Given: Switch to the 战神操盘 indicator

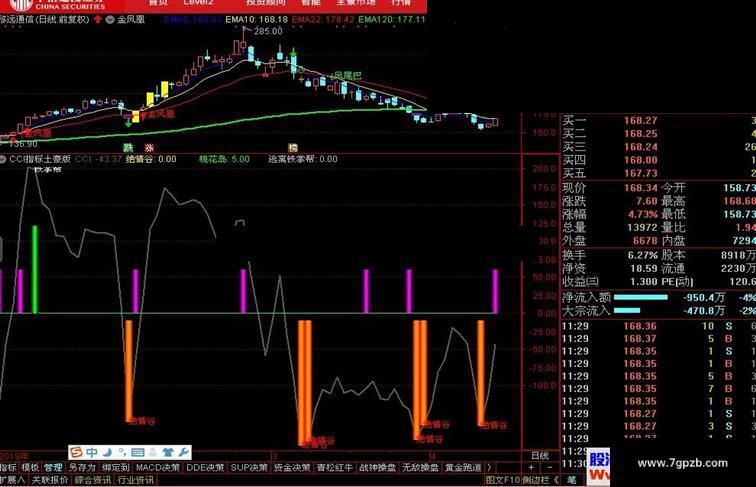Looking at the screenshot, I should [378, 467].
